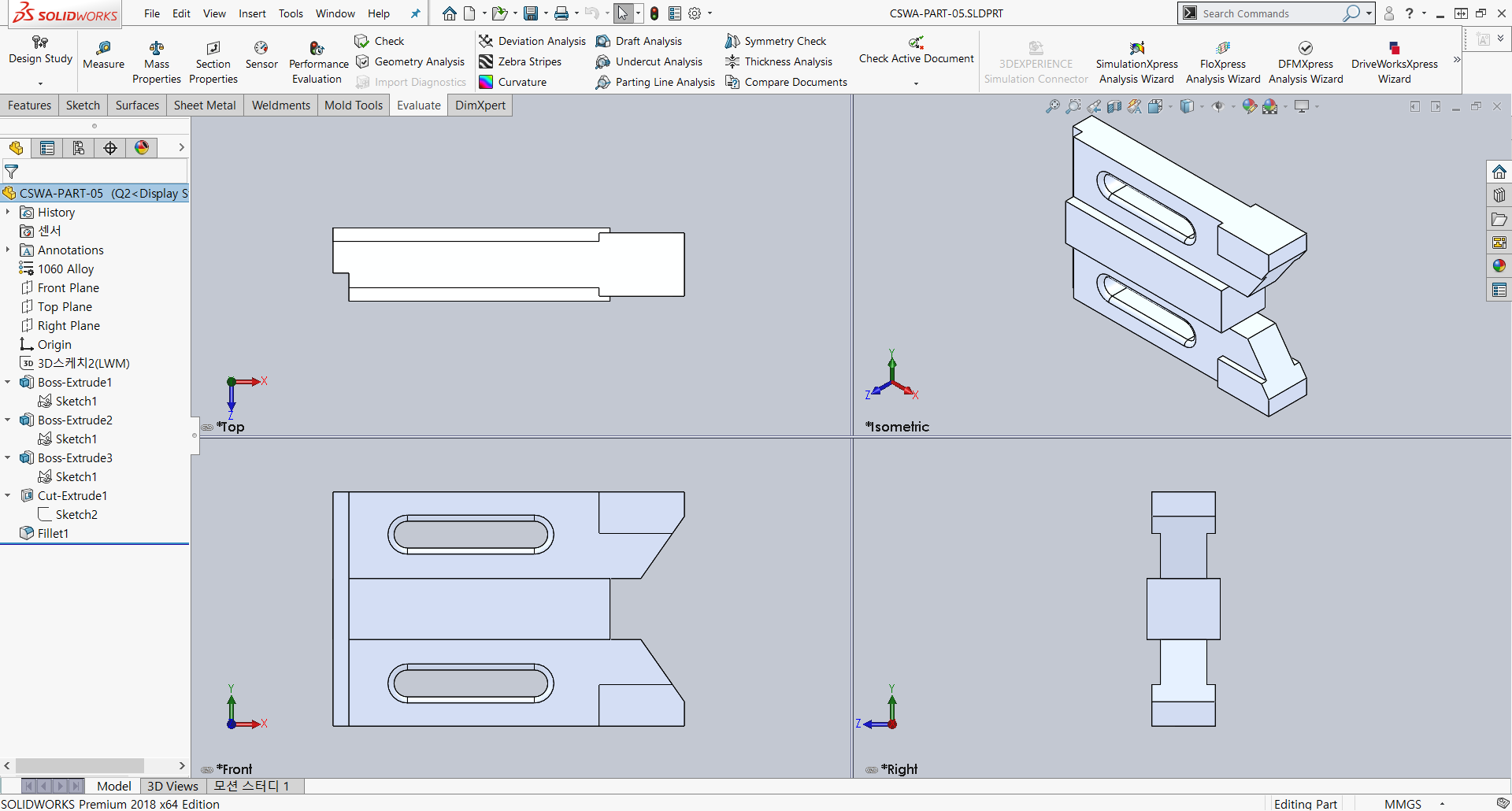Screen dimensions: 1512x811
Task: Launch SimulationXpress Analysis Wizard
Action: pos(1136,61)
